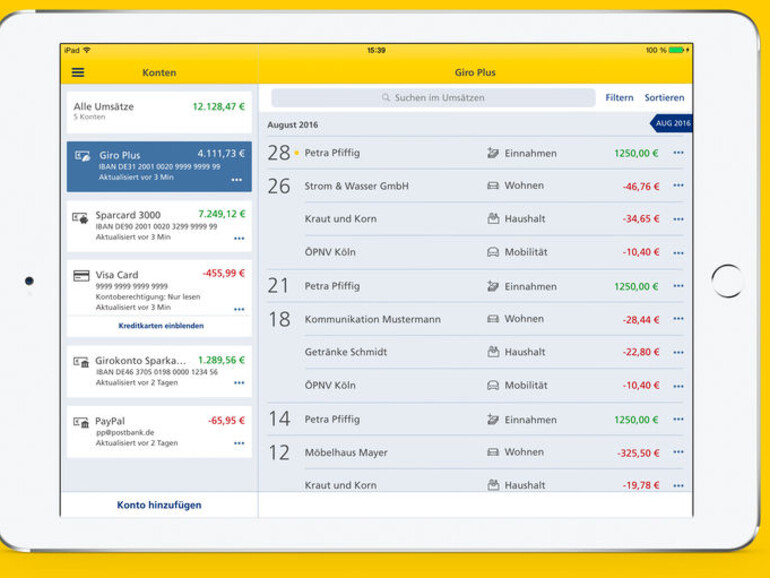The image size is (770, 578).
Task: Select the Sparcard 3000 account
Action: [159, 226]
